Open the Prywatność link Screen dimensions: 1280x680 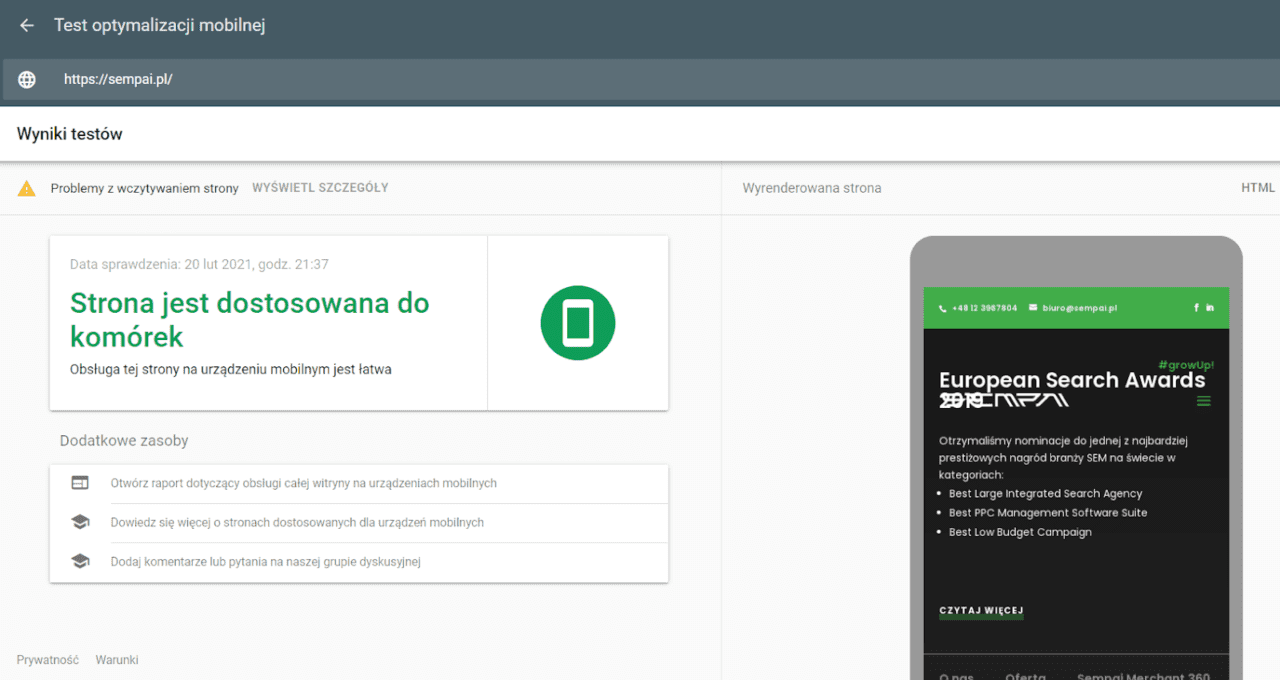48,660
